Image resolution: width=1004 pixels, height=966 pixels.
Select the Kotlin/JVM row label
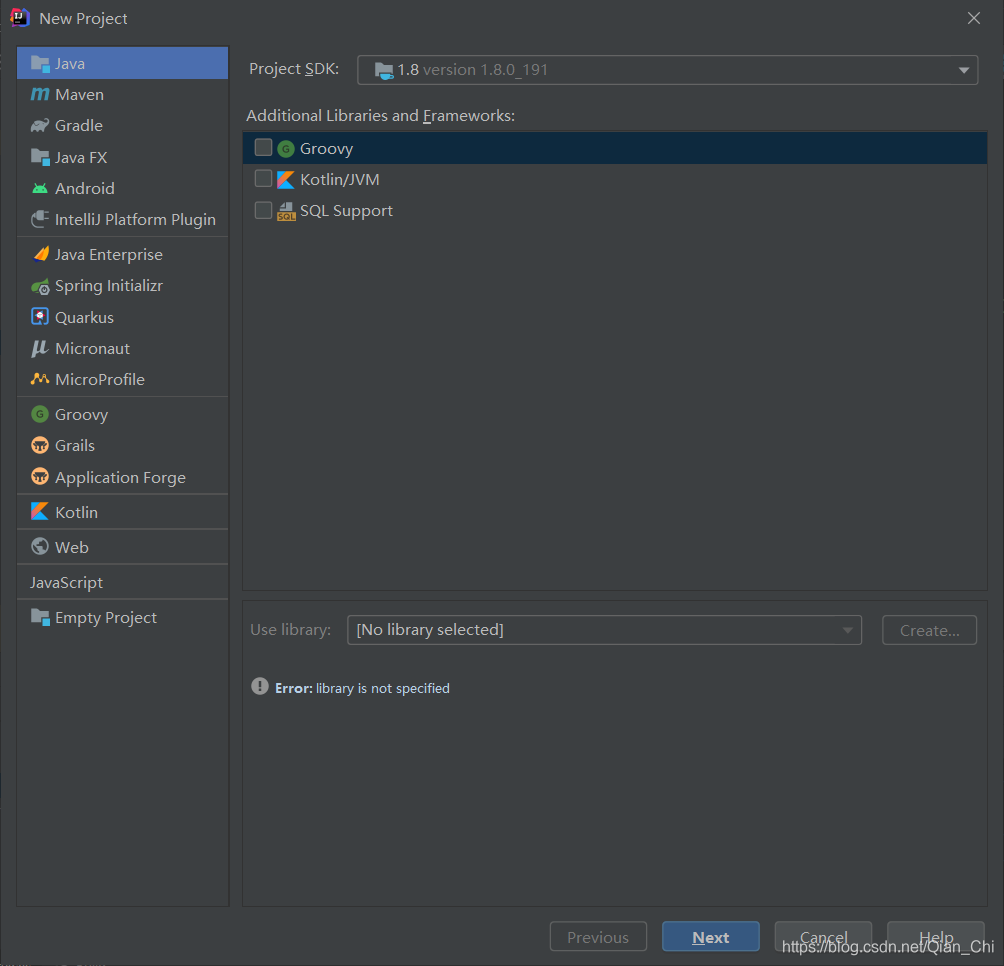[x=340, y=180]
